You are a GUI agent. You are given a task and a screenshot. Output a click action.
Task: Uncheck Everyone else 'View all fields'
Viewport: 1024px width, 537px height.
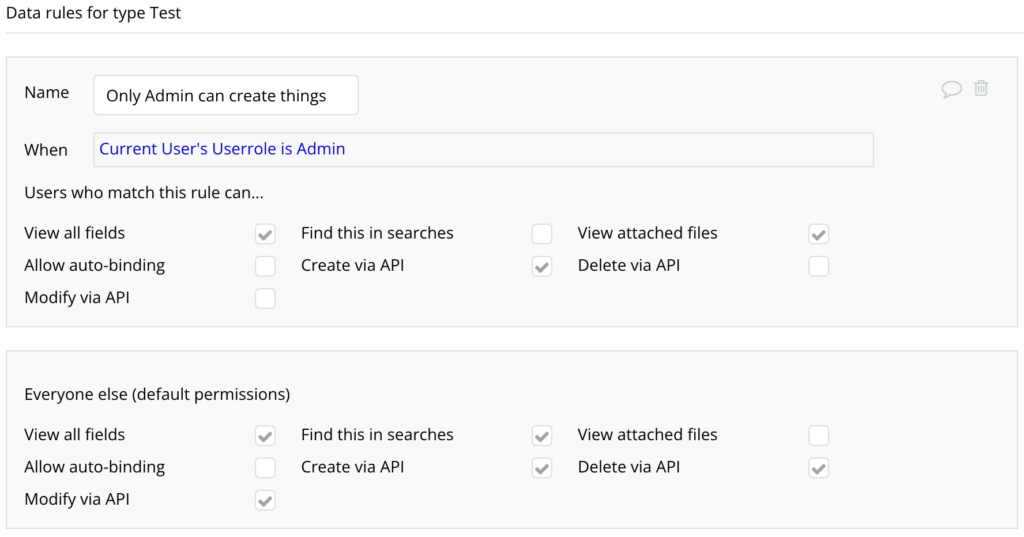tap(265, 436)
